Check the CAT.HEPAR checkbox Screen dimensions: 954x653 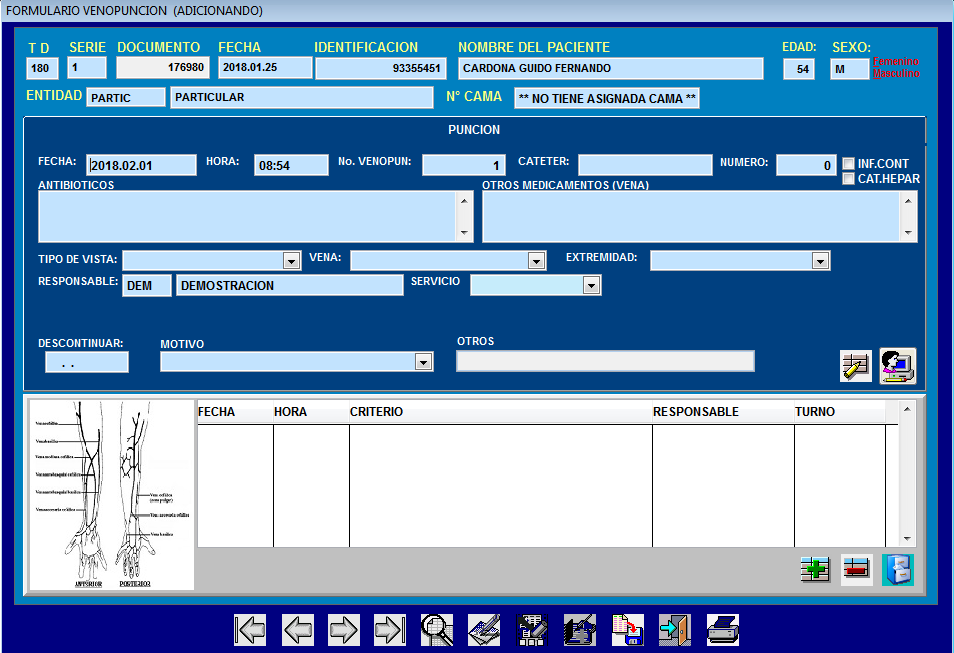pyautogui.click(x=849, y=179)
